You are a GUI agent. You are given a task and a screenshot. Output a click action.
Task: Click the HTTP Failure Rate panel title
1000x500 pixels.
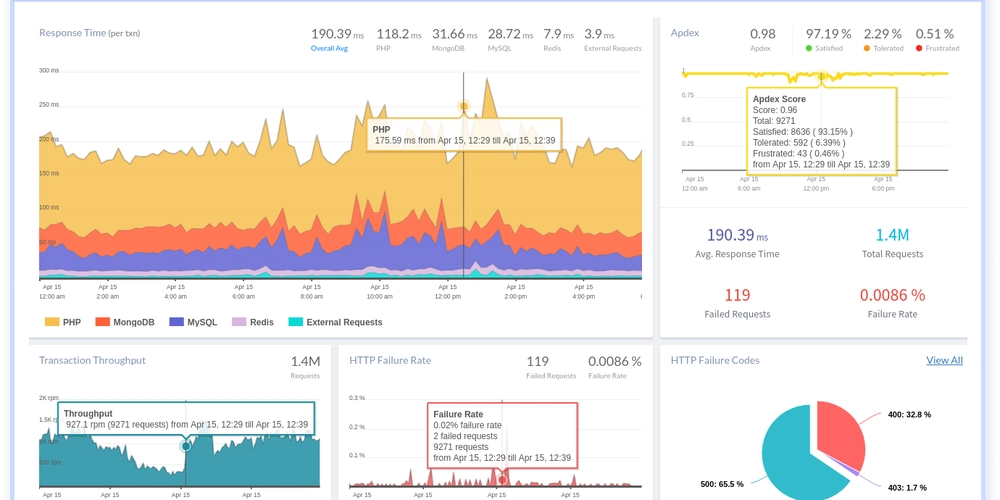[x=390, y=360]
